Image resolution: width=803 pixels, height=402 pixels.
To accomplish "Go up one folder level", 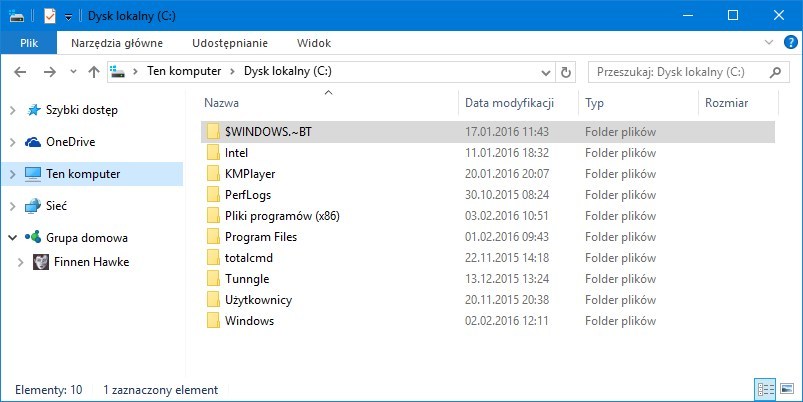I will click(x=94, y=72).
